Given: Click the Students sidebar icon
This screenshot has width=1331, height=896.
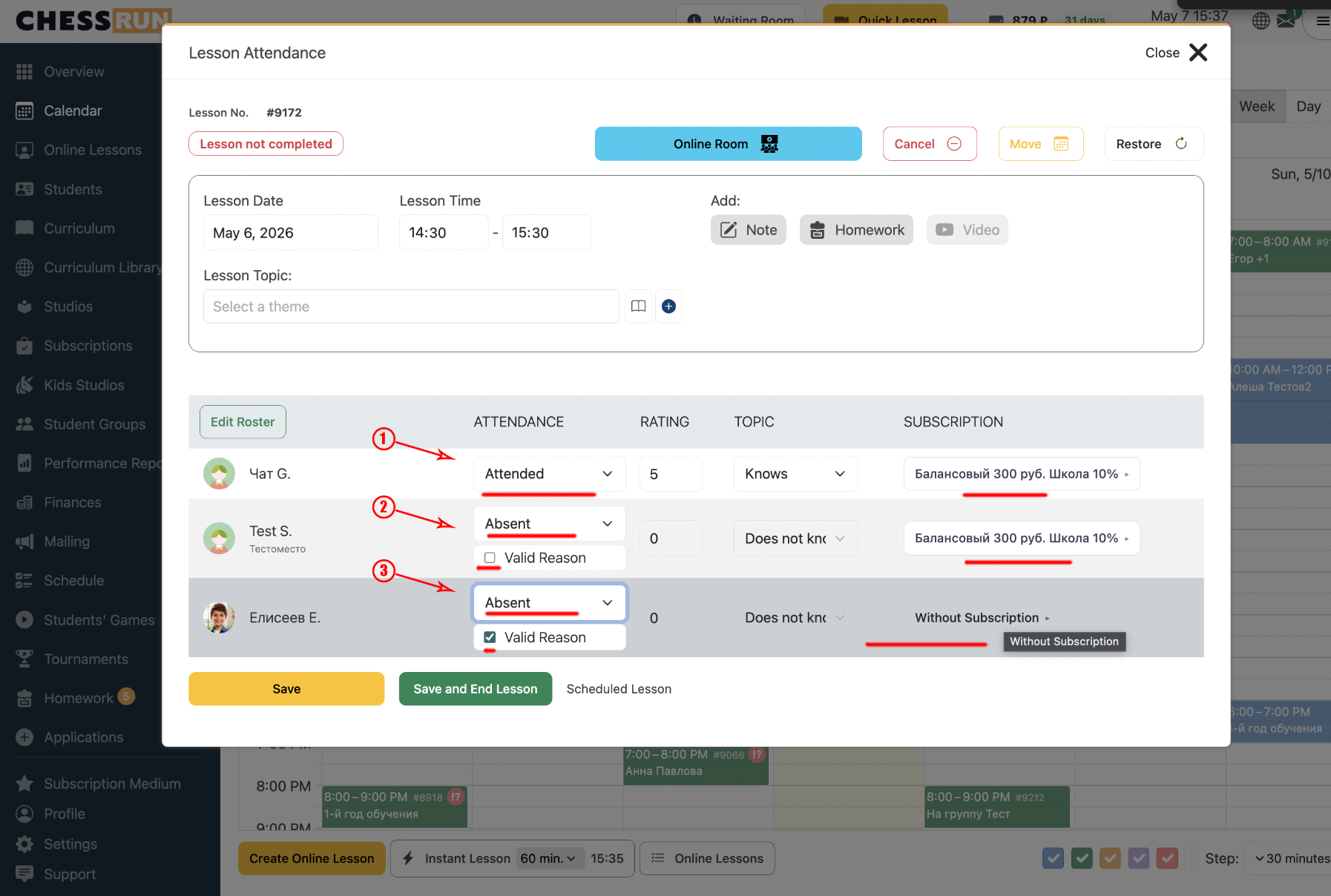Looking at the screenshot, I should pos(24,189).
